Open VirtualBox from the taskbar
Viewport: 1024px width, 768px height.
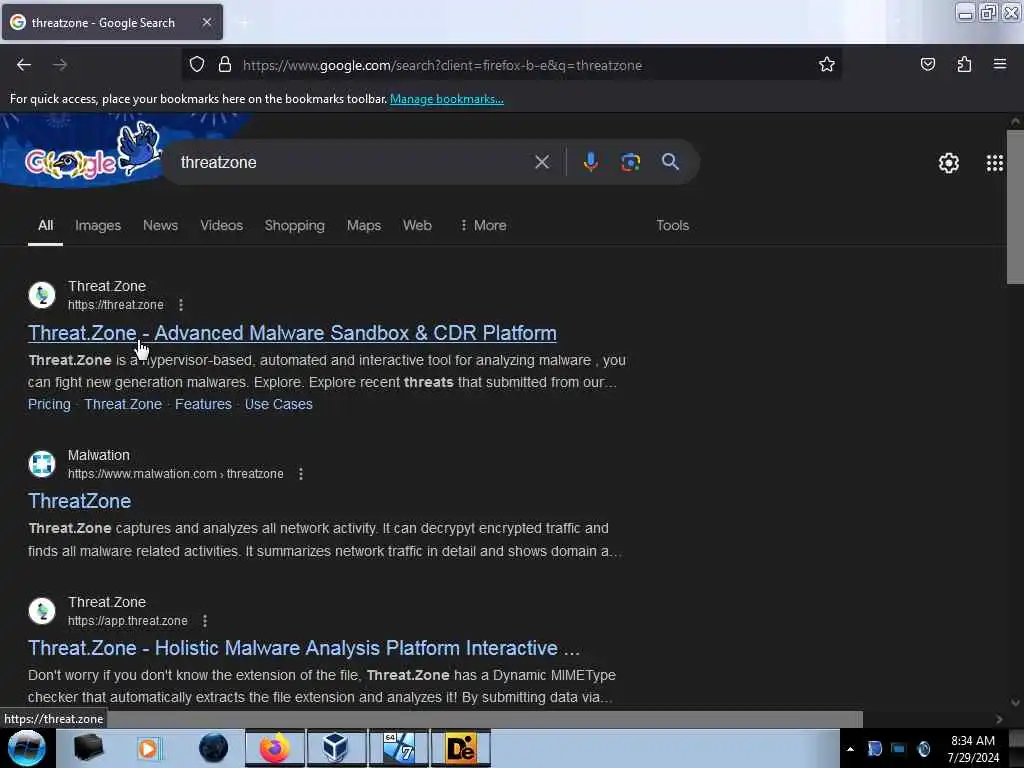coord(335,748)
